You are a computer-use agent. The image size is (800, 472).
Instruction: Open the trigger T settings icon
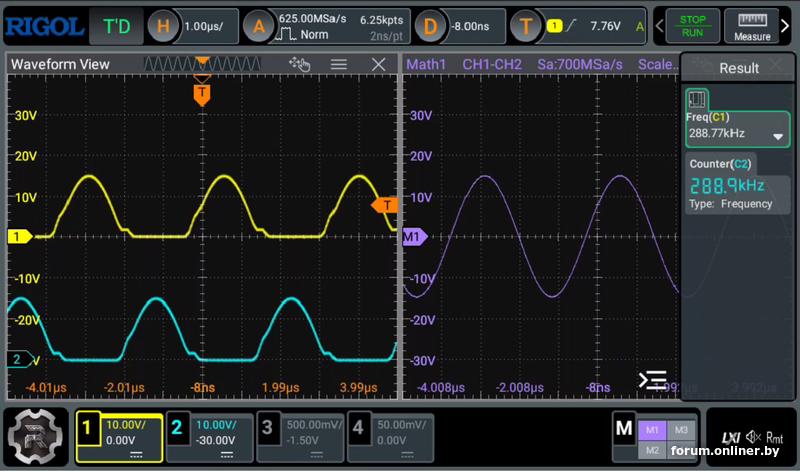(525, 26)
